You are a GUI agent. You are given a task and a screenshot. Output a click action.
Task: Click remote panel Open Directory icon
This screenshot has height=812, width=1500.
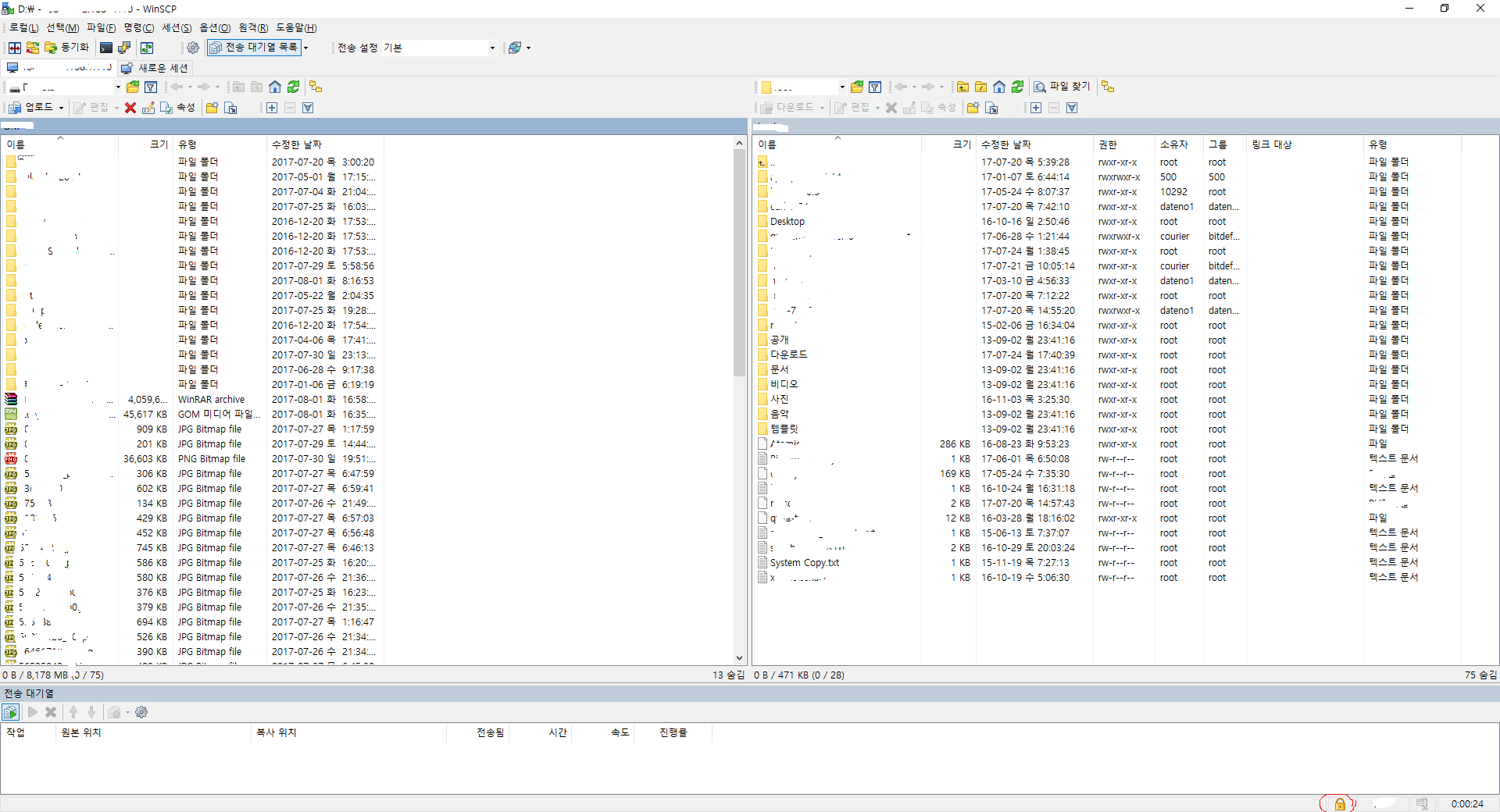[857, 87]
